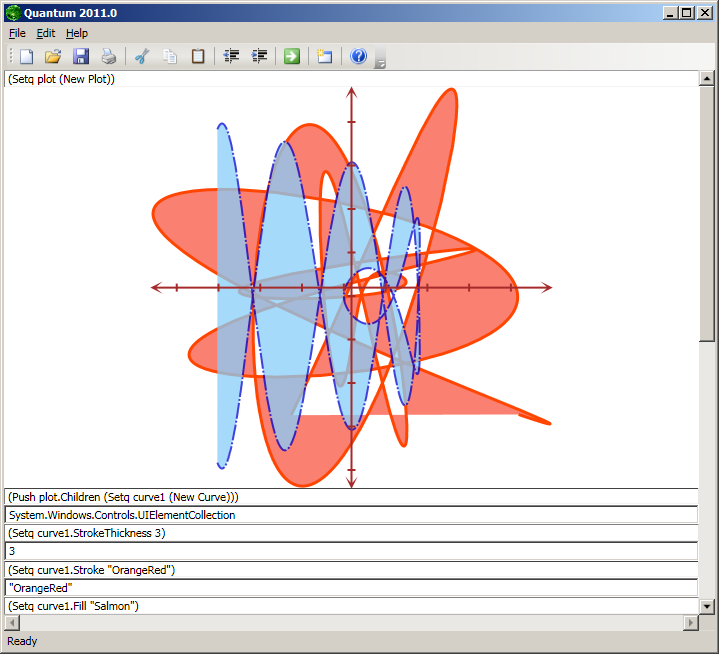The height and width of the screenshot is (654, 719).
Task: Click the "(Setq curve1.StrokeThickness 3)" line
Action: (351, 533)
